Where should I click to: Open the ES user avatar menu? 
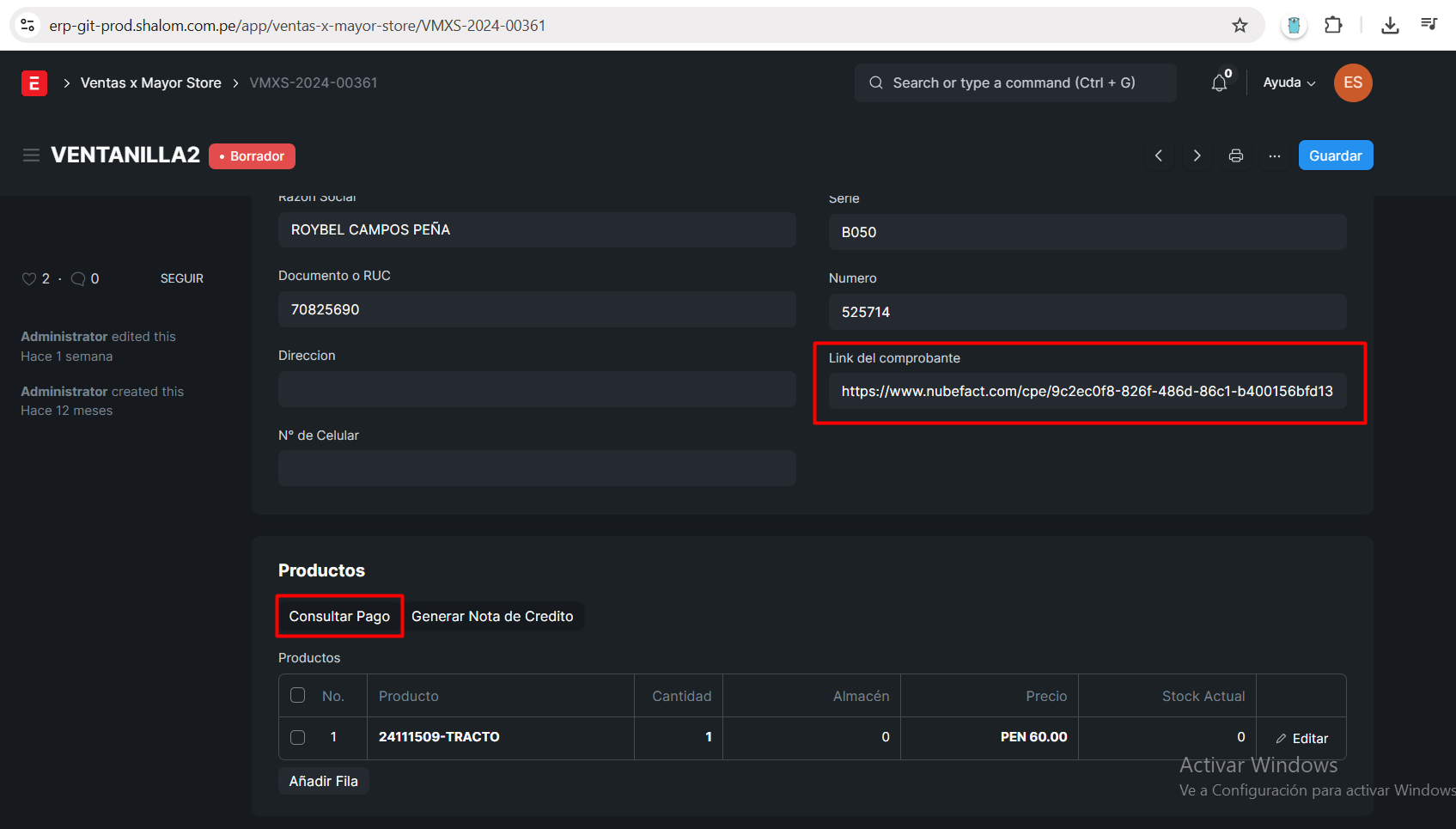[x=1352, y=83]
